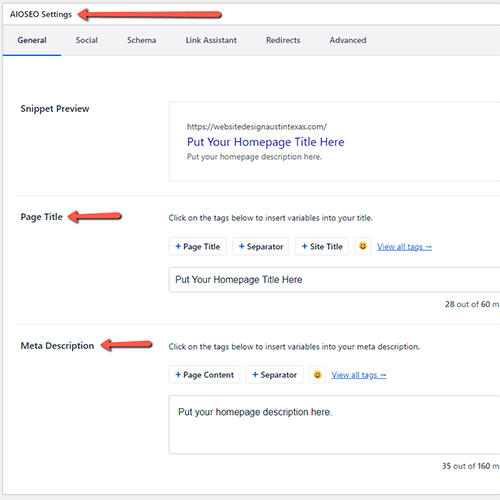Click the AIOSEO Settings panel heading
500x500 pixels.
[x=41, y=14]
